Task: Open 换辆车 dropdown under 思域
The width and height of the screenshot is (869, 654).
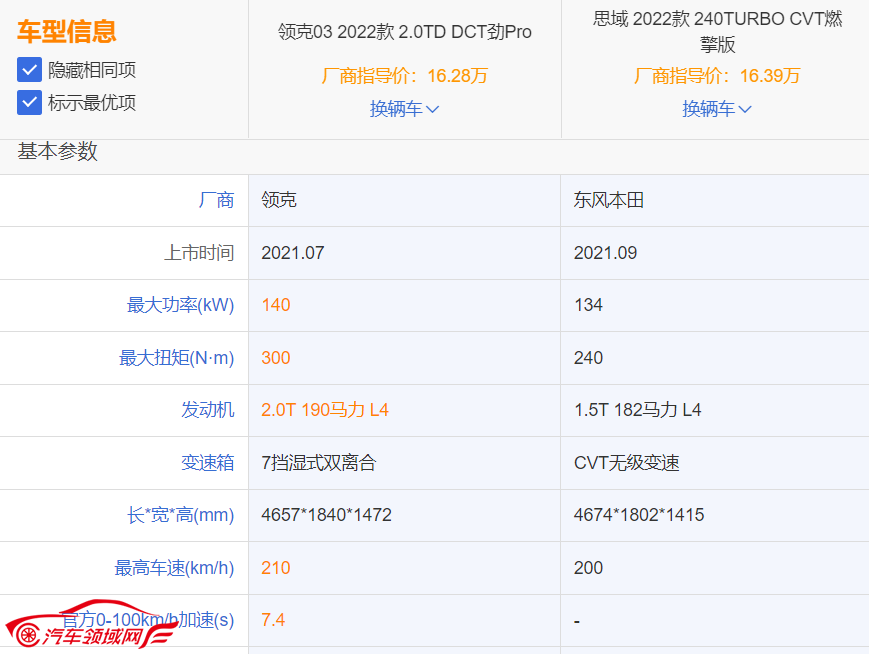Action: coord(717,109)
